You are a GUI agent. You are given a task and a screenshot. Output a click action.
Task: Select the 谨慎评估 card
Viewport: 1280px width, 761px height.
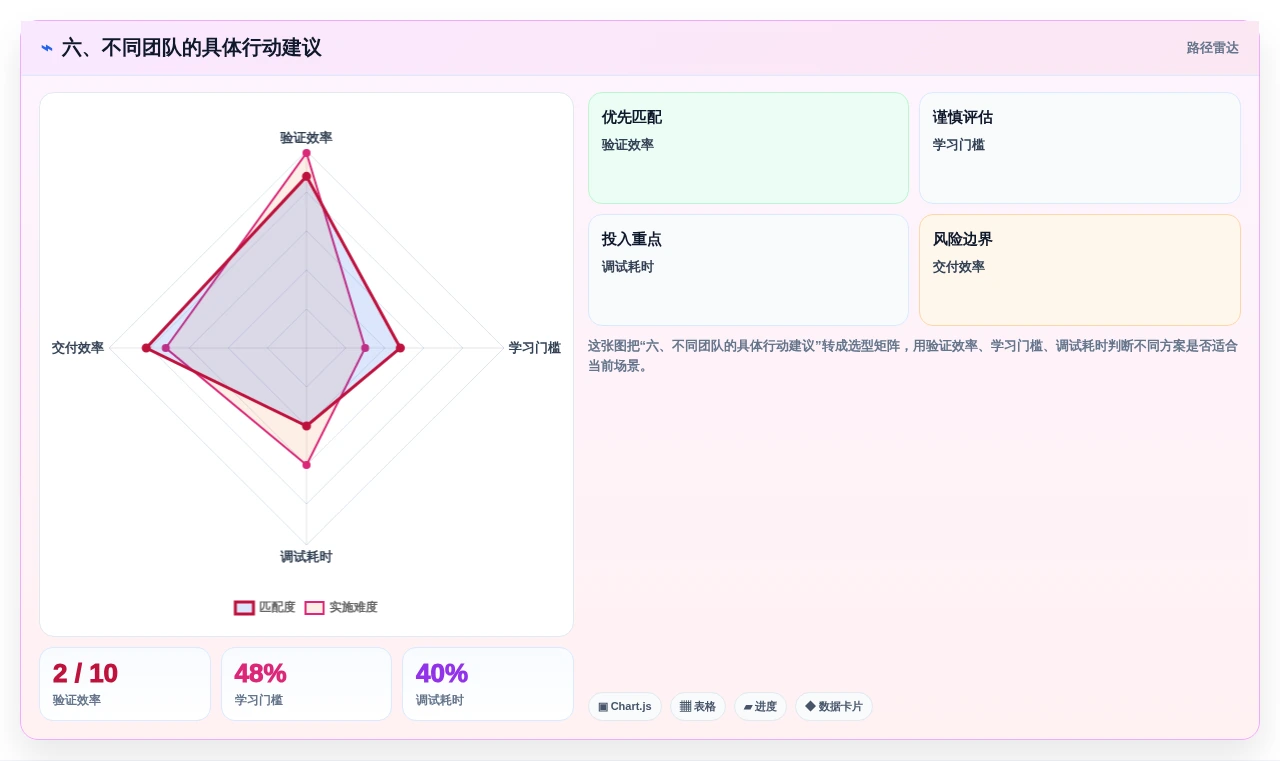point(1080,148)
